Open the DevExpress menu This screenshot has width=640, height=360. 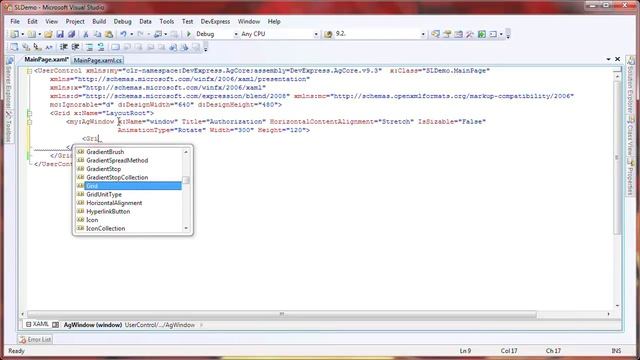coord(215,21)
